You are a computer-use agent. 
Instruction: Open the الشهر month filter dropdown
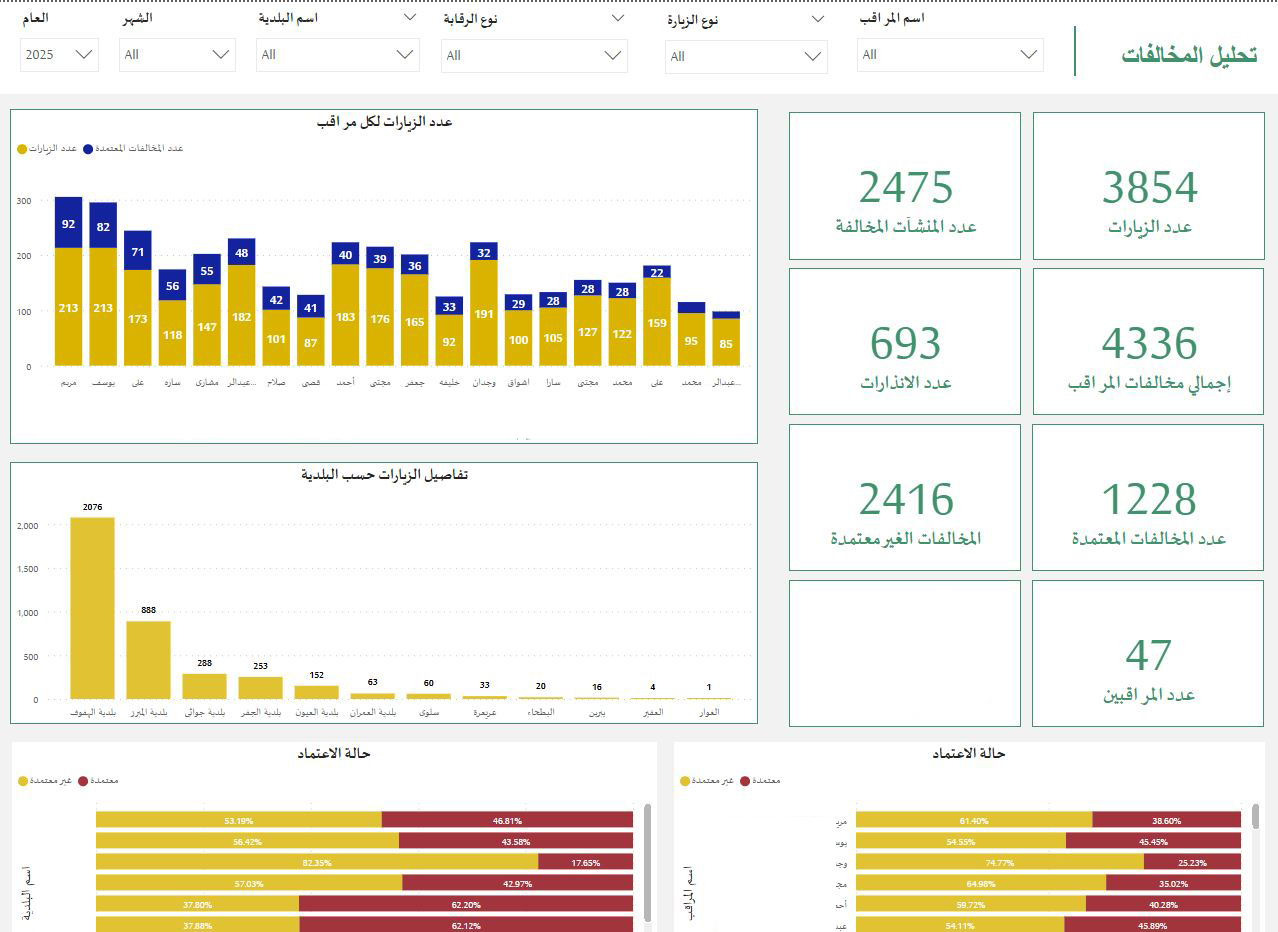(x=177, y=55)
